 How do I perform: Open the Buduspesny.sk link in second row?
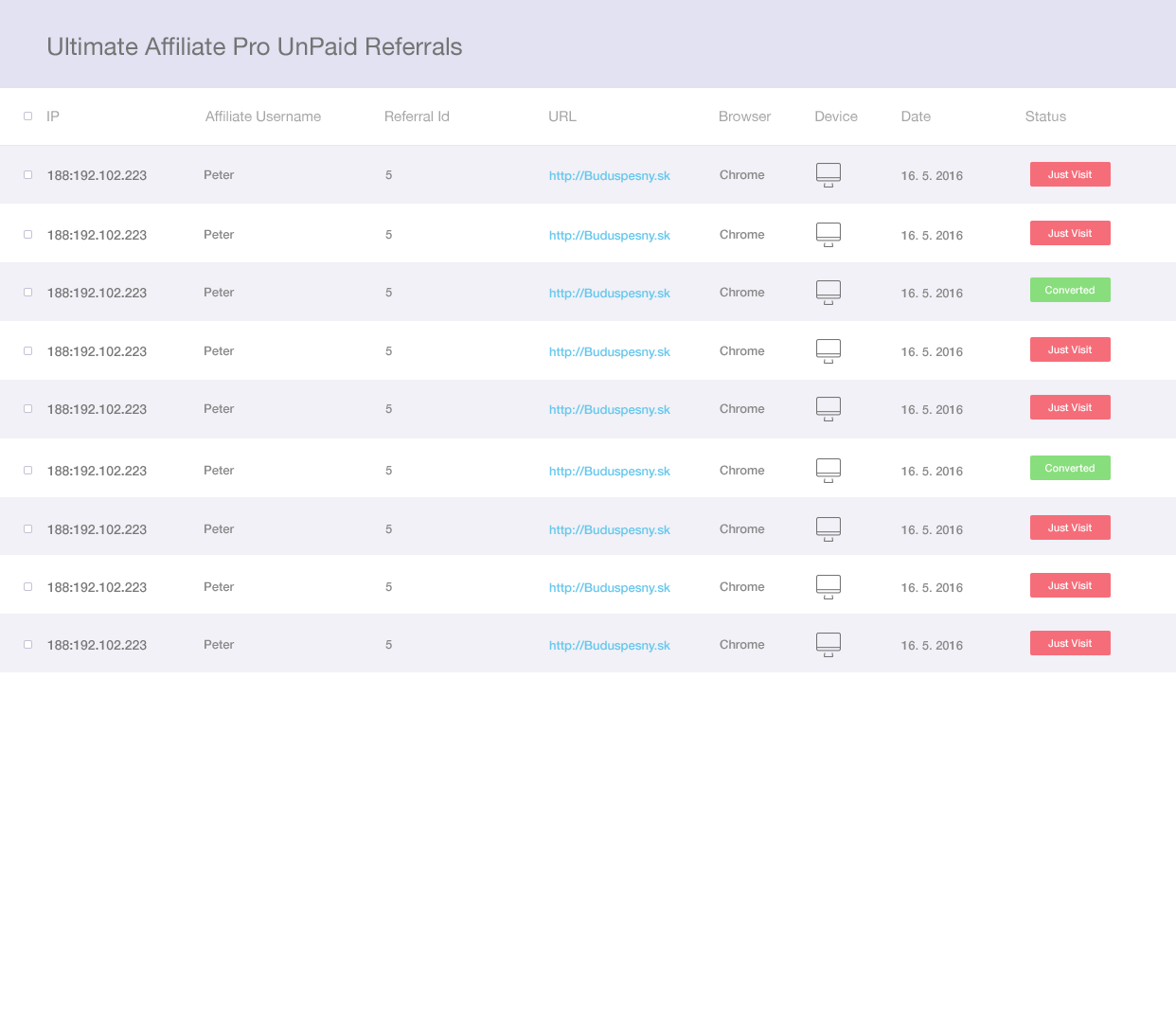click(610, 235)
